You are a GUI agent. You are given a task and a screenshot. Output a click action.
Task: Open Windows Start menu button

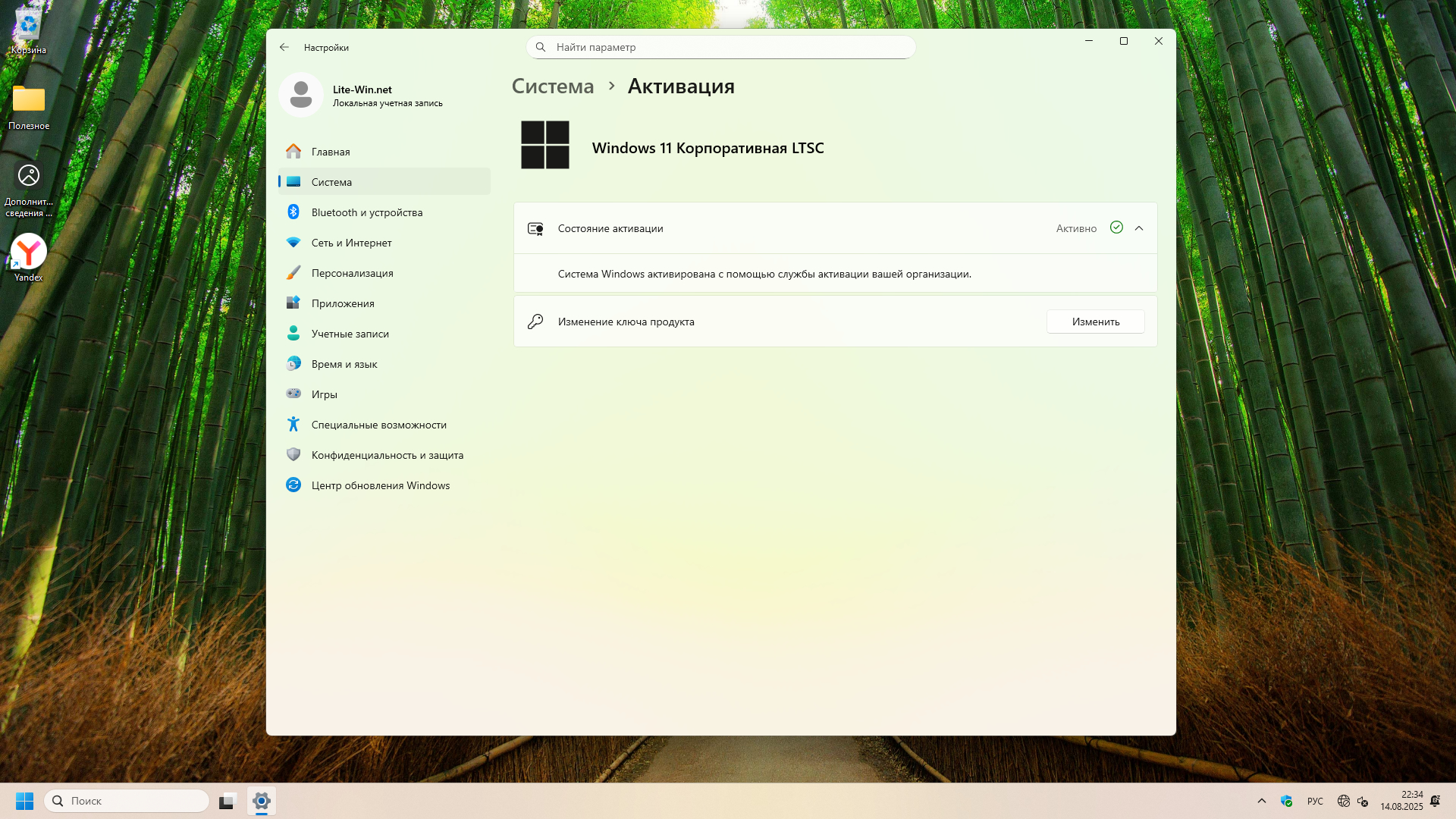(24, 801)
